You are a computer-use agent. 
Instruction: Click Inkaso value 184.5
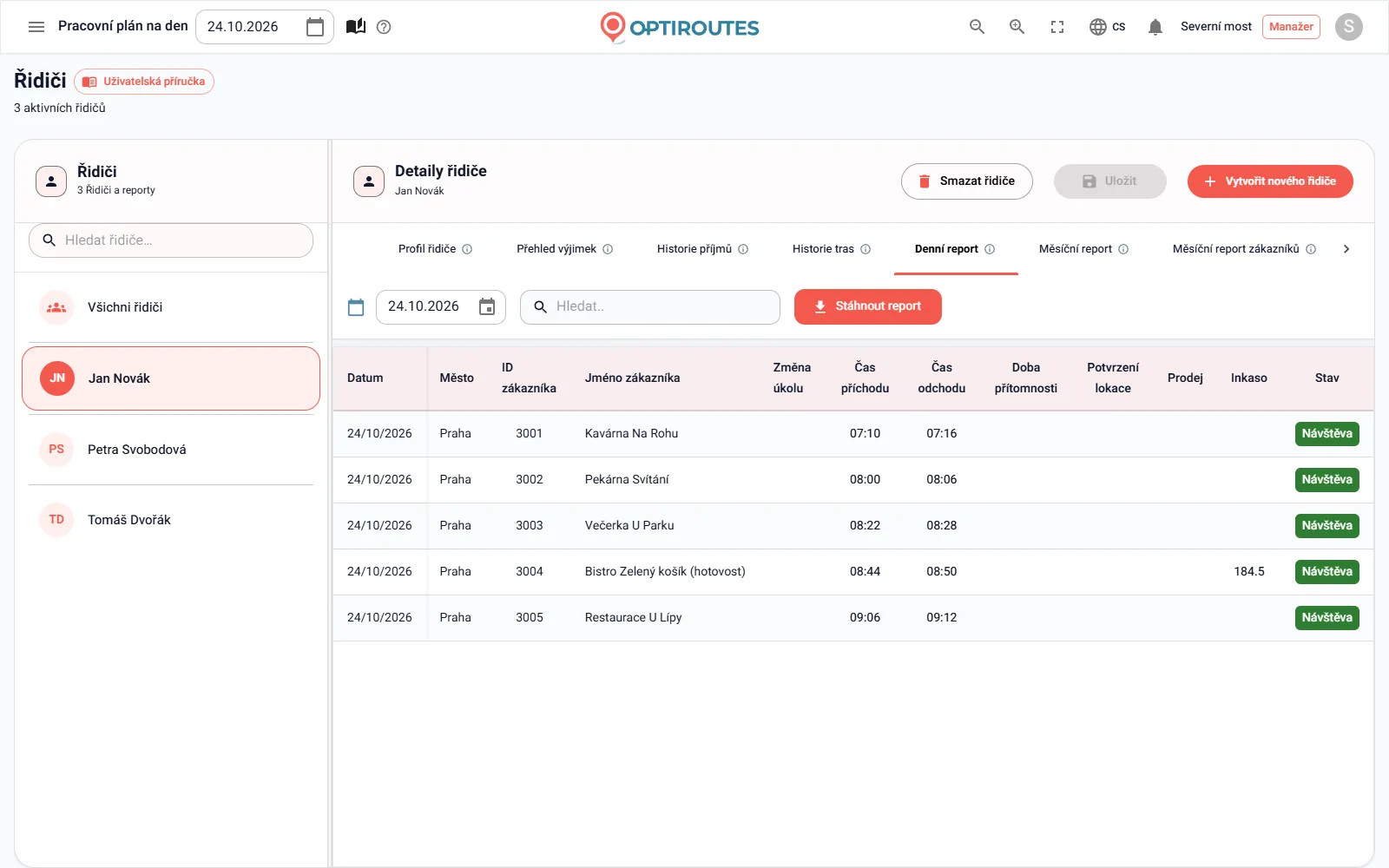pyautogui.click(x=1249, y=572)
